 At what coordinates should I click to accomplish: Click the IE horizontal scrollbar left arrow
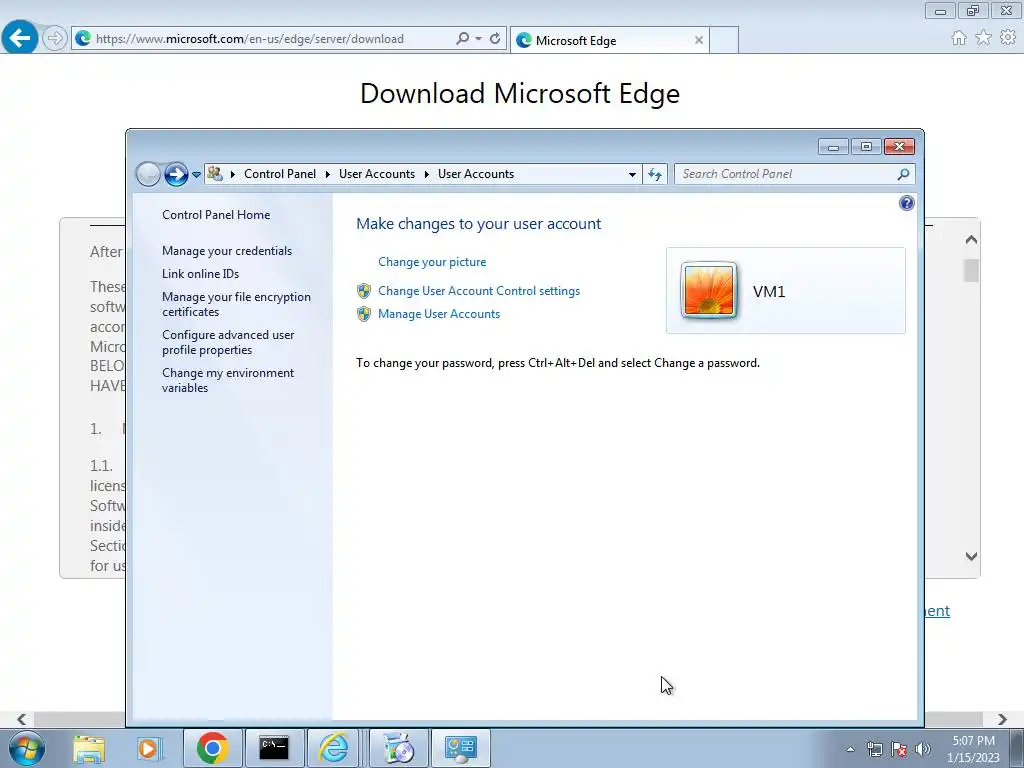[22, 719]
